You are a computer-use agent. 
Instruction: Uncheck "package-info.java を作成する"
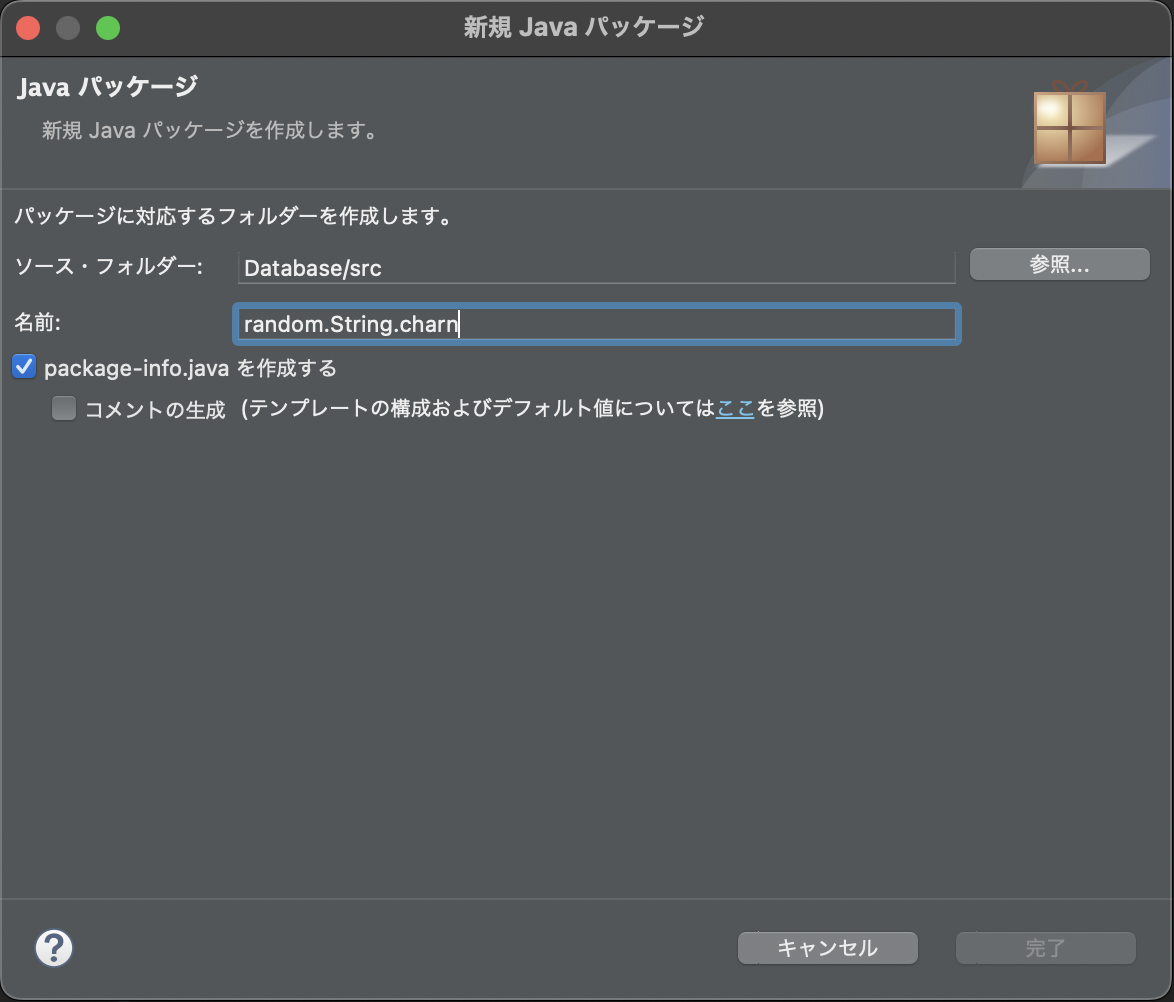point(24,367)
